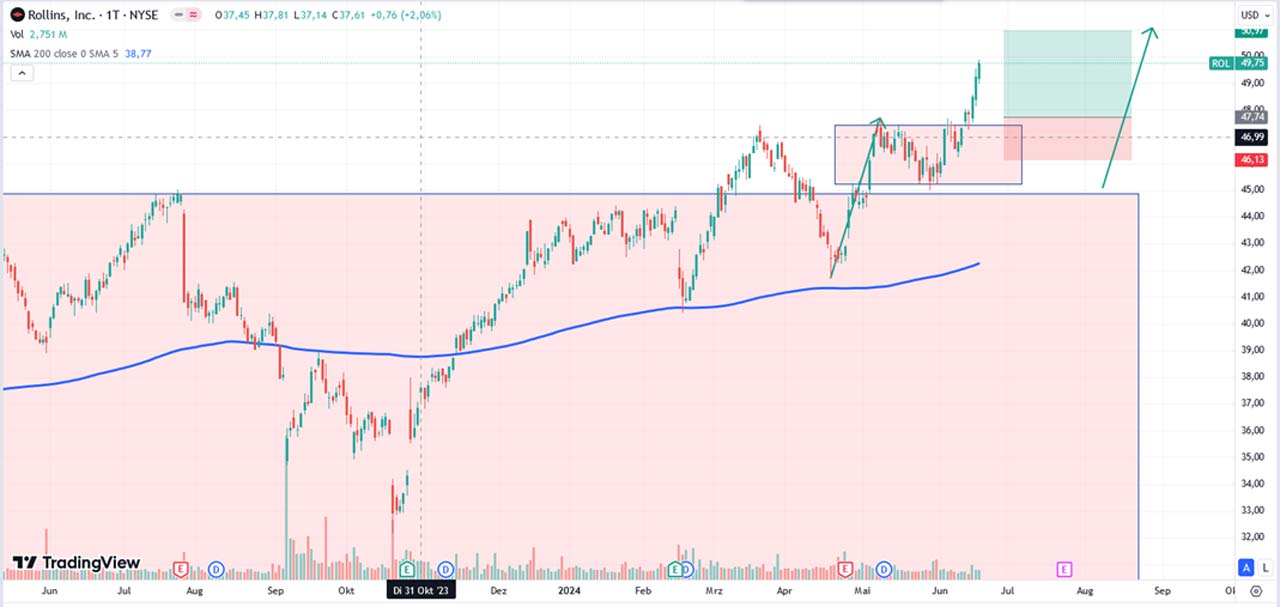Click the 45,00 price axis value
Viewport: 1280px width, 607px height.
coord(1252,190)
